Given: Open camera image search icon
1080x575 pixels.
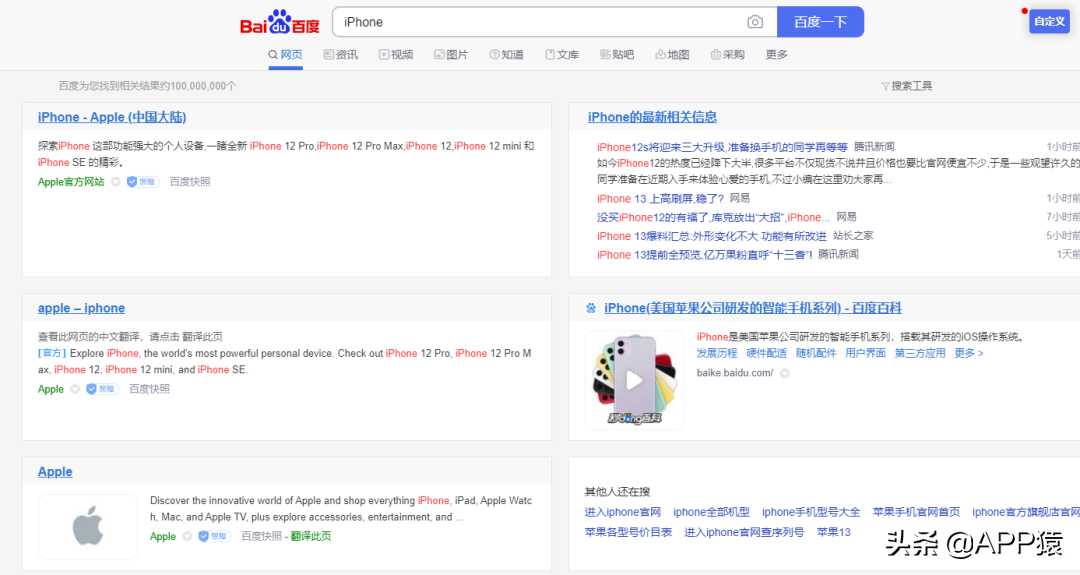Looking at the screenshot, I should tap(755, 22).
